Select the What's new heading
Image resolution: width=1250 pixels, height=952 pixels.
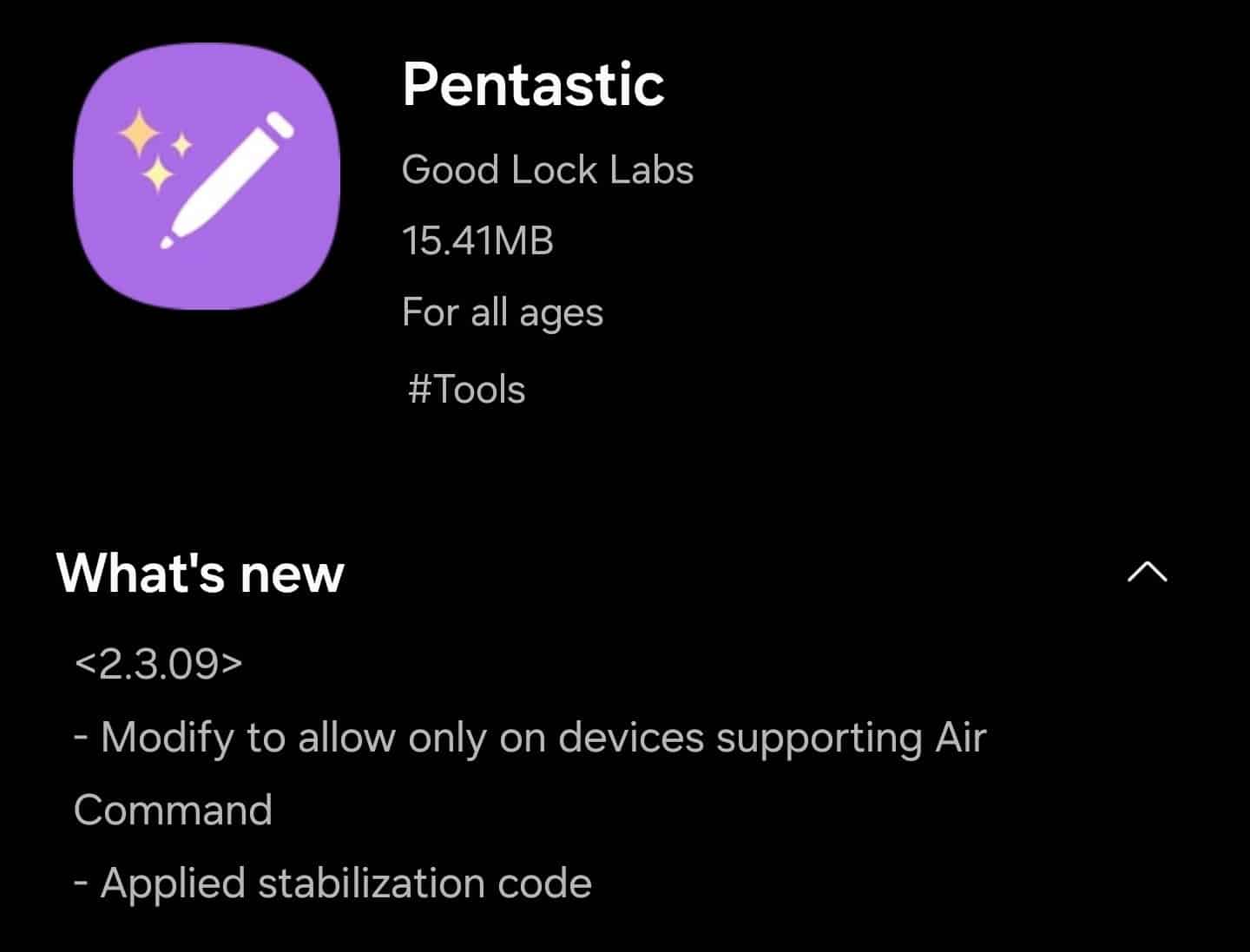198,572
